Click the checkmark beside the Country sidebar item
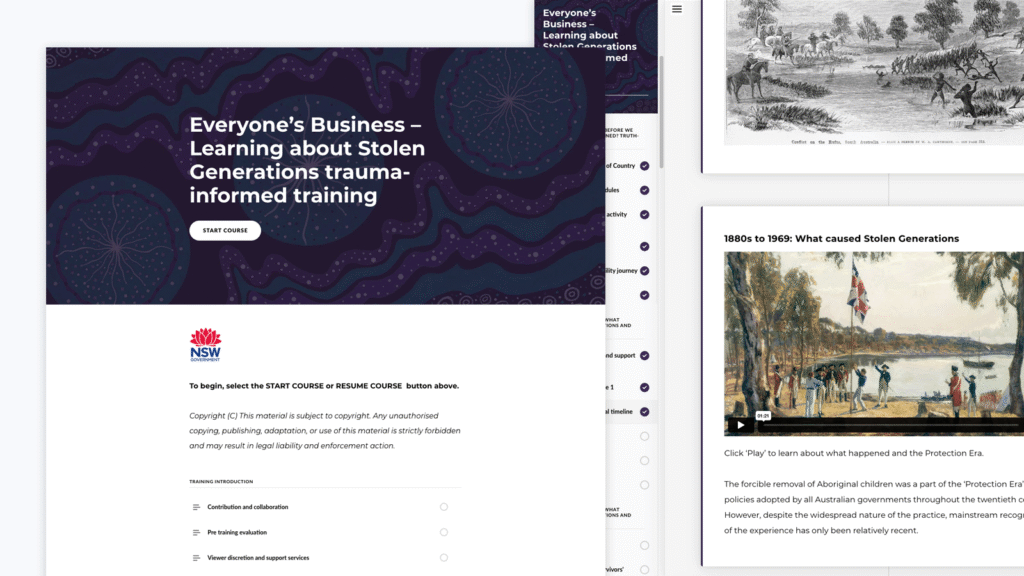 pyautogui.click(x=644, y=164)
